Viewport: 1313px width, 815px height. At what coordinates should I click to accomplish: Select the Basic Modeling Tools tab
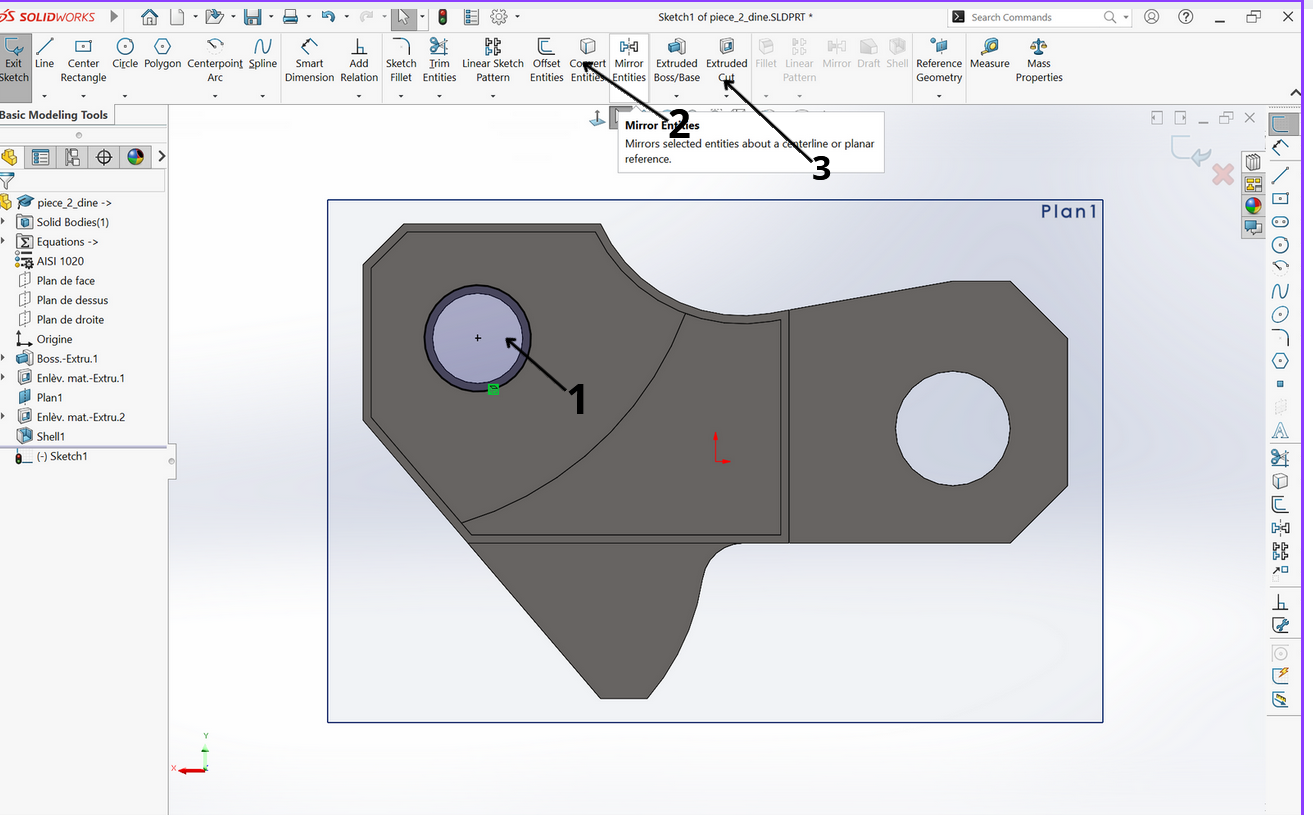pyautogui.click(x=55, y=115)
